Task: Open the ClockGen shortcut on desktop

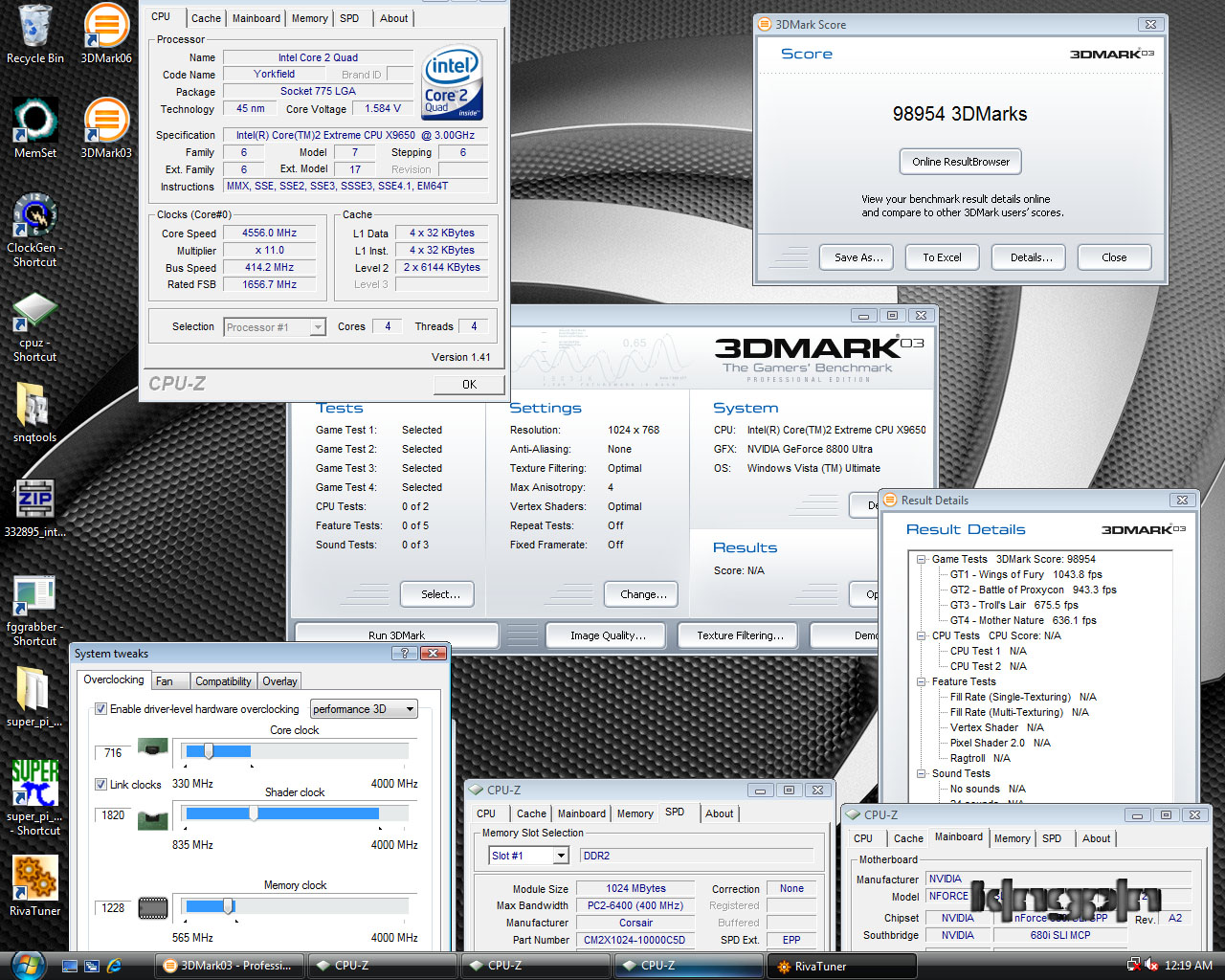Action: (x=34, y=230)
